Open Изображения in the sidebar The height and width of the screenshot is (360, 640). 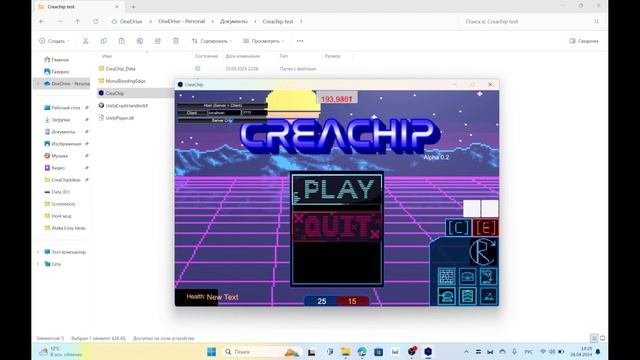(62, 144)
